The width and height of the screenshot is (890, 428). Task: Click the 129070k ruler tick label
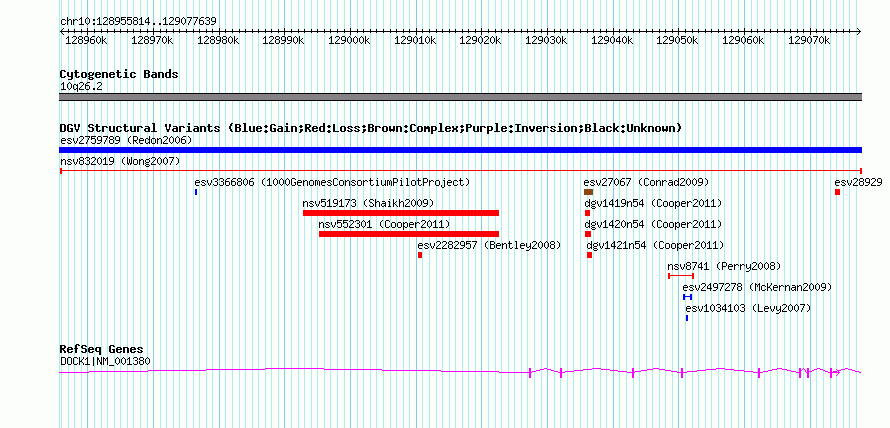808,40
